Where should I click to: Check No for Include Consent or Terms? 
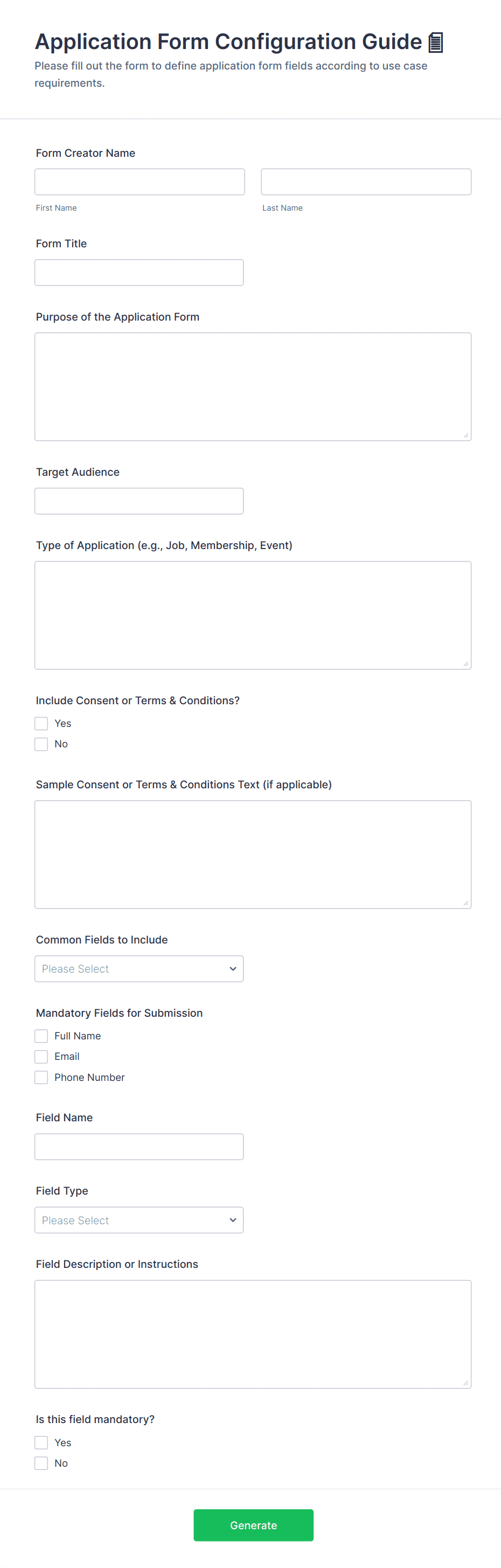coord(41,744)
